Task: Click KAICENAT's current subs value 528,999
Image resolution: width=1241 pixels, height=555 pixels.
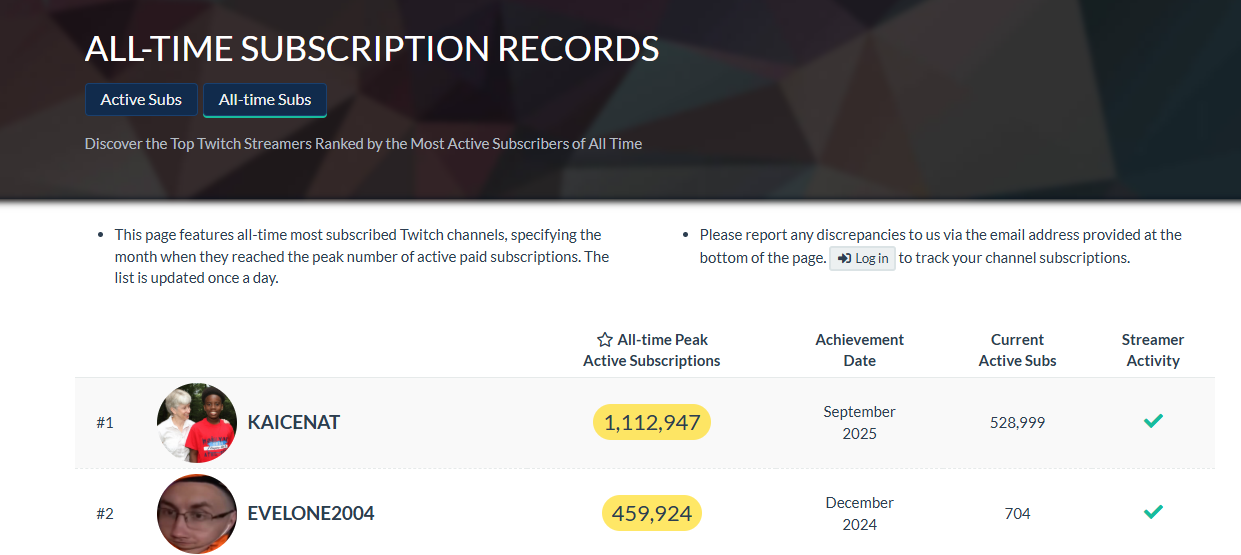Action: tap(1017, 422)
